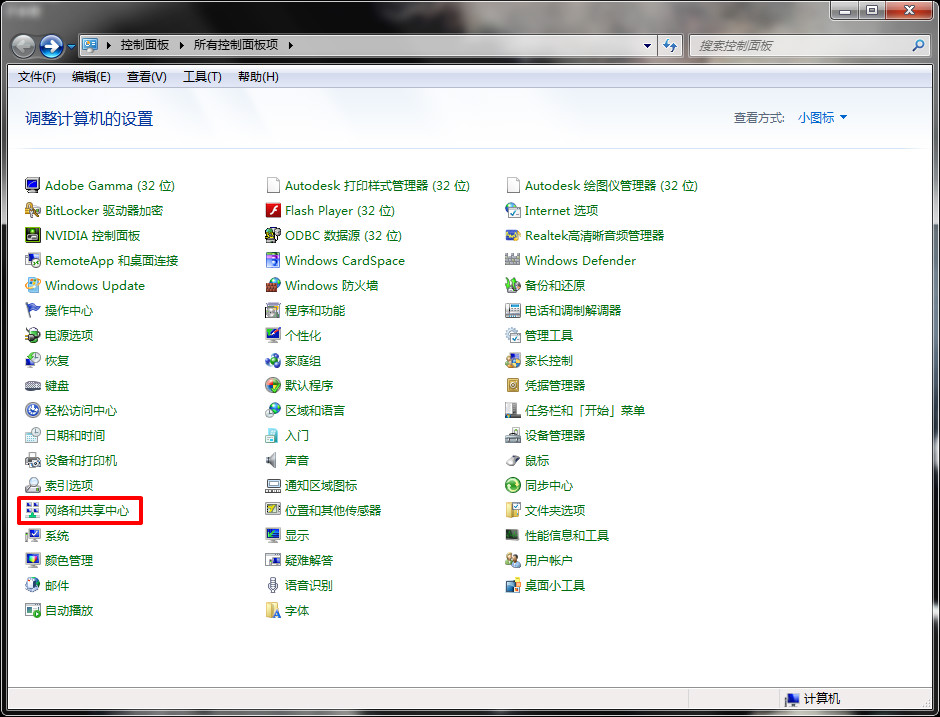This screenshot has height=717, width=940.
Task: Open the 系统 icon
Action: [x=32, y=535]
